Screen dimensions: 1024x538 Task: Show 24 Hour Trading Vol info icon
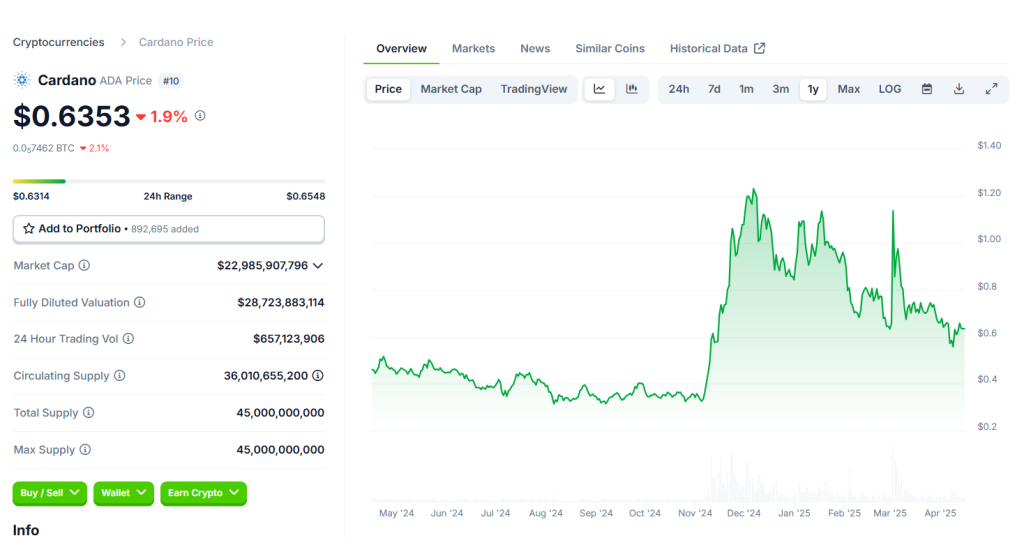(129, 338)
